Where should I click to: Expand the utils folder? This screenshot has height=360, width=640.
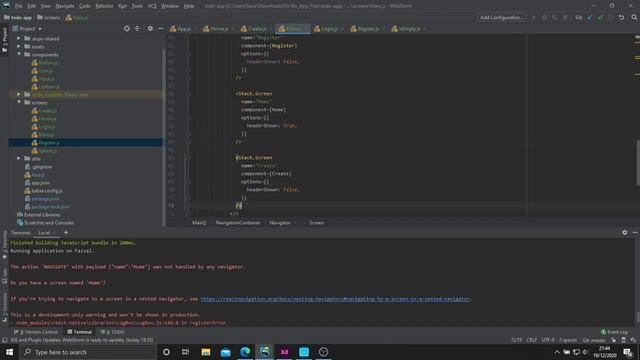tap(18, 158)
